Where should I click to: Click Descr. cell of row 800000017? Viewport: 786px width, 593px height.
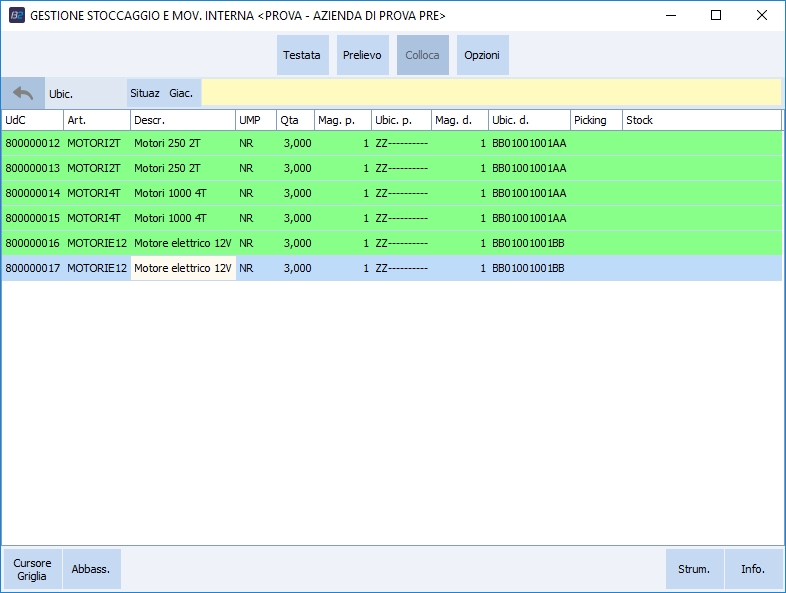pos(183,268)
